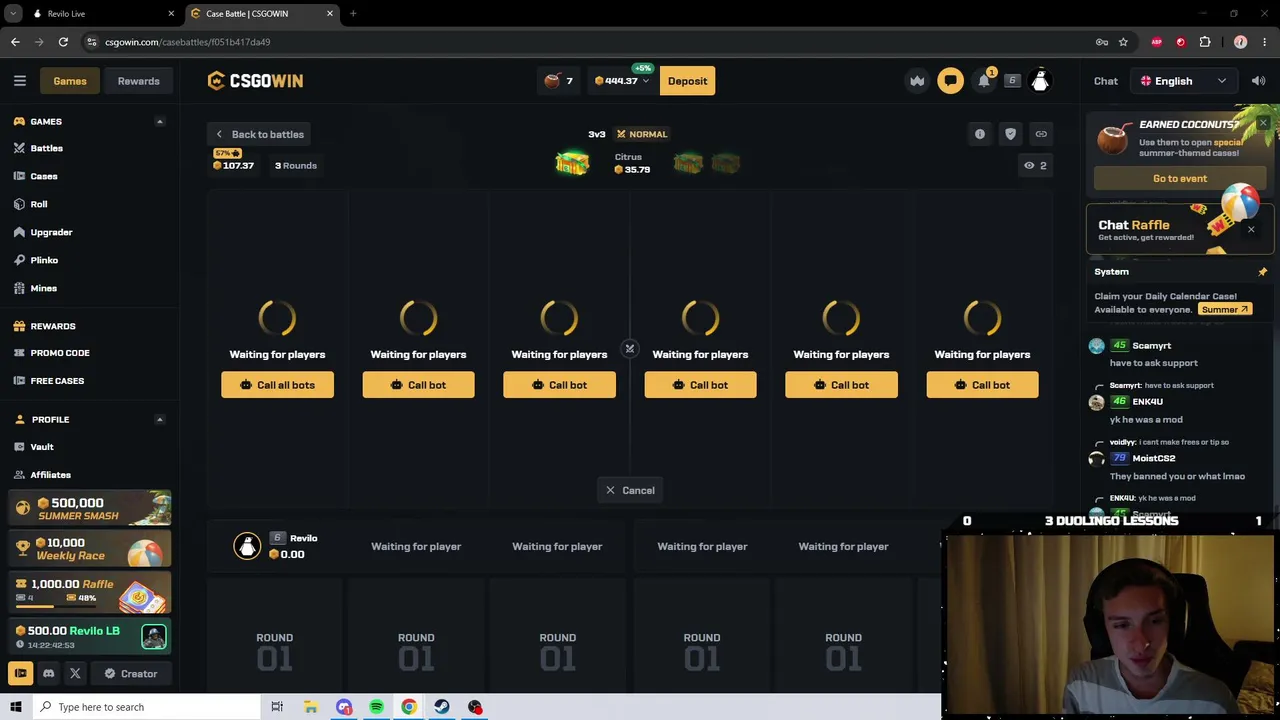Click the yellow chat bubble icon
The image size is (1280, 720).
(950, 81)
